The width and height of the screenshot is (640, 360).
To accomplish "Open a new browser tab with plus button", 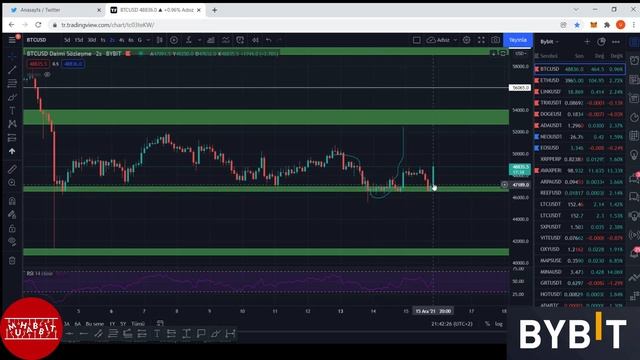I will pyautogui.click(x=214, y=10).
